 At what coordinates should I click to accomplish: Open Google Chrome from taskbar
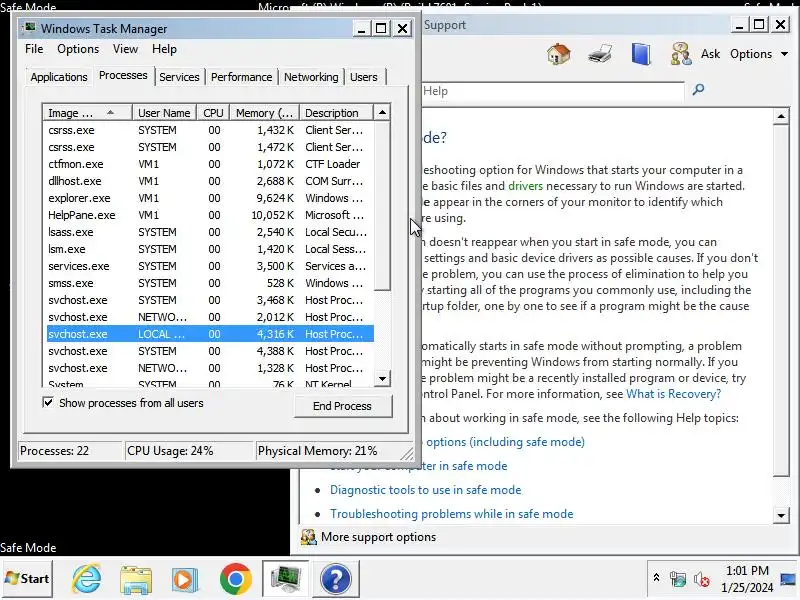(235, 579)
